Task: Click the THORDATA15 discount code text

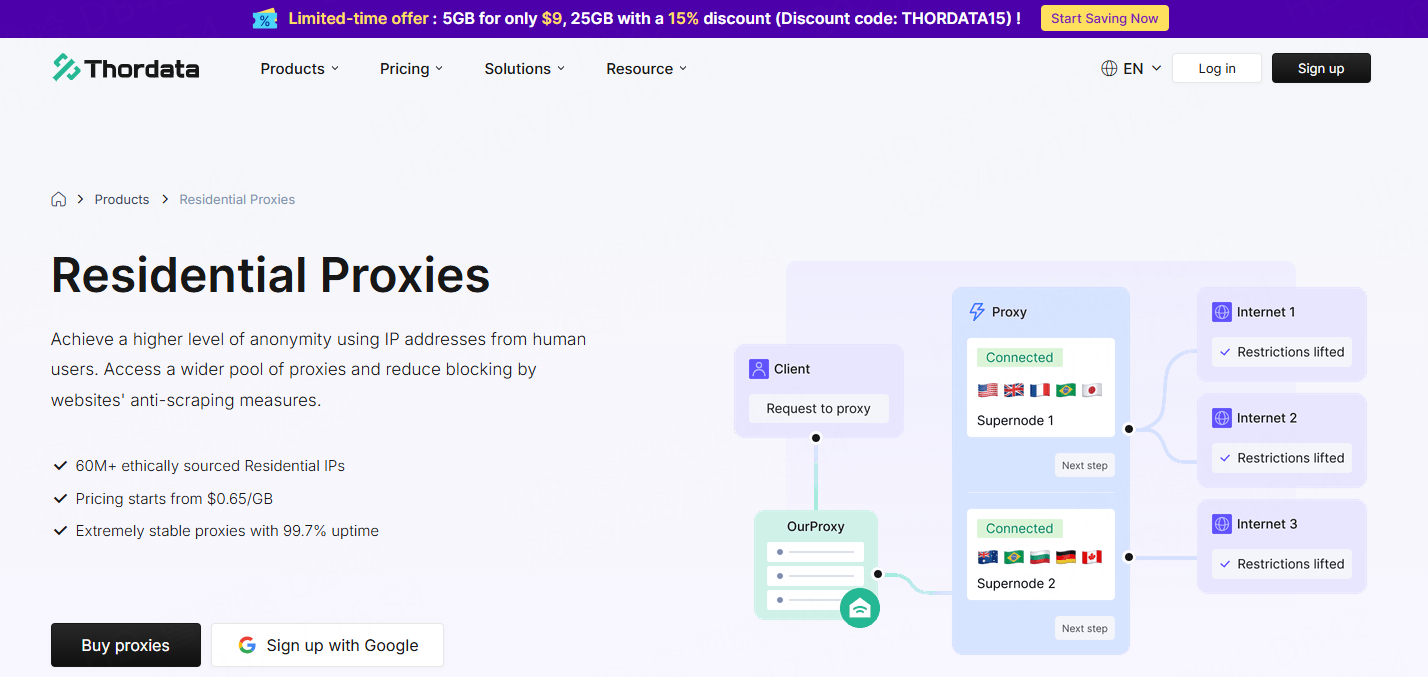Action: (954, 18)
